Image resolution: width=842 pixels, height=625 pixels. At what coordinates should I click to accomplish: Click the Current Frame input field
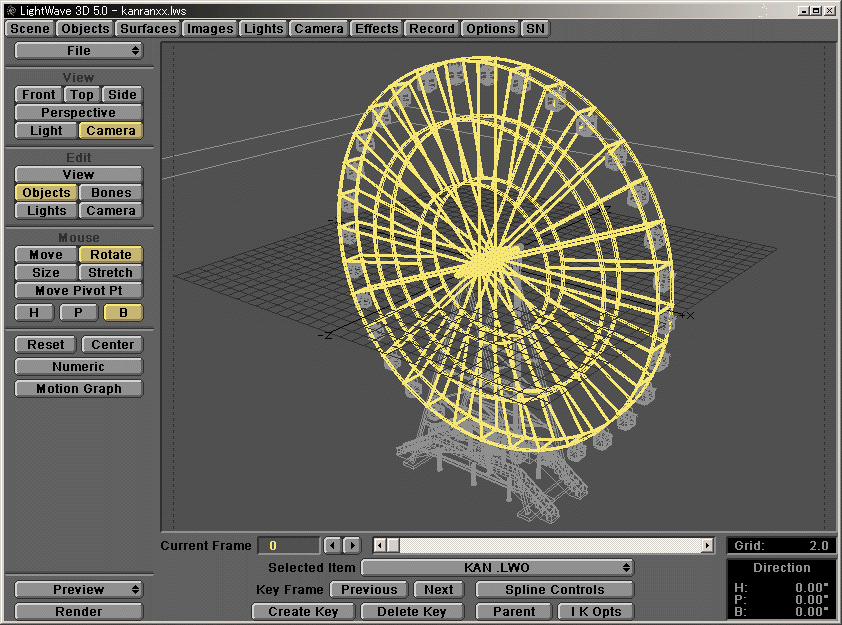click(x=289, y=545)
